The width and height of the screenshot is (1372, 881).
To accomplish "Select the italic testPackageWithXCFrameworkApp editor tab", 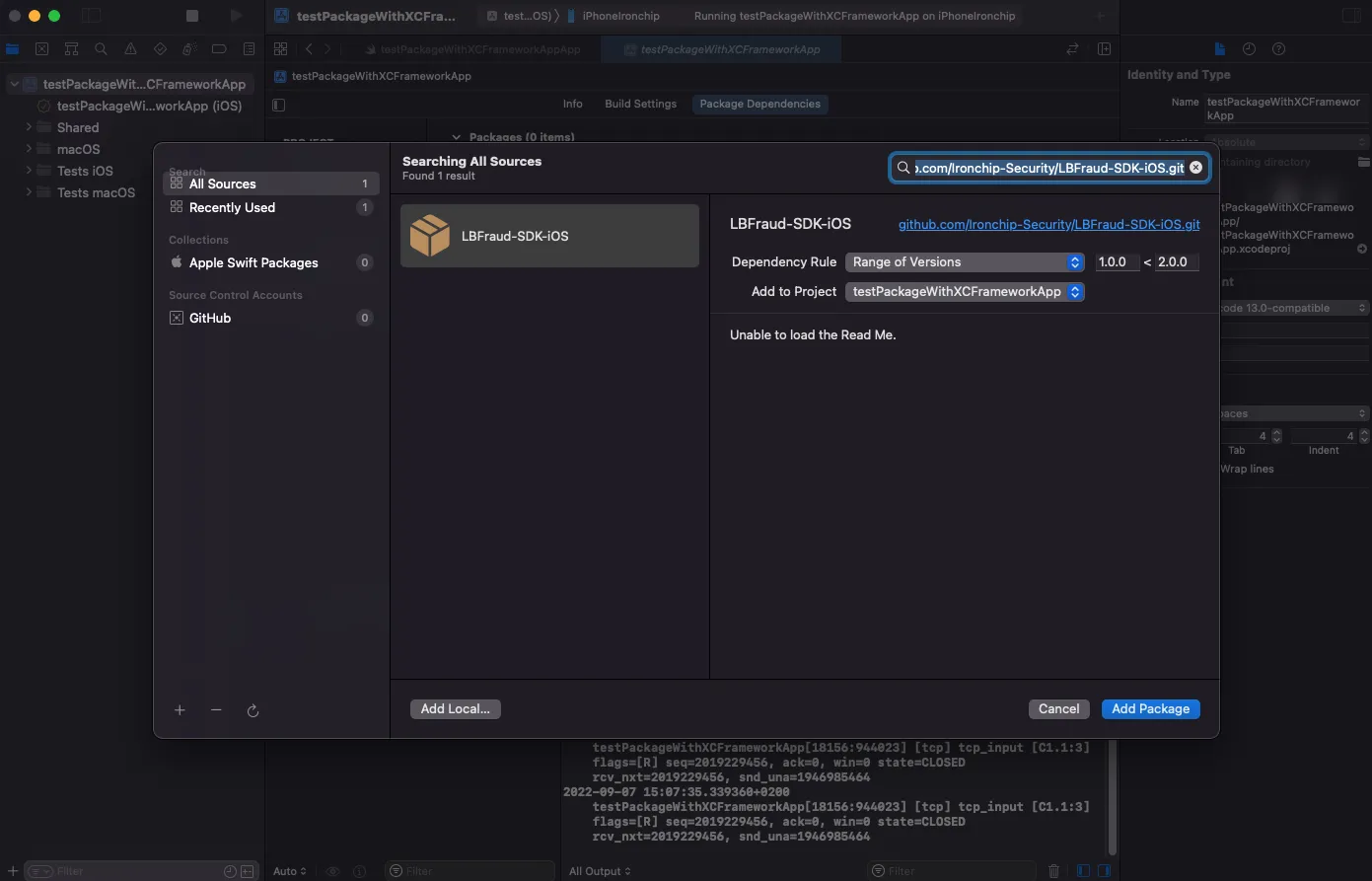I will 721,49.
